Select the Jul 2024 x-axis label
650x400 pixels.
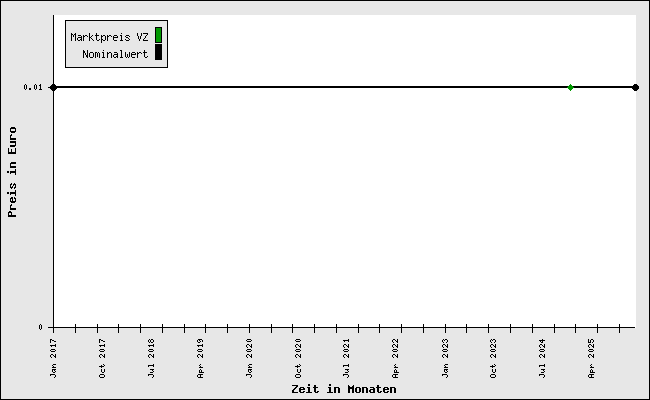coord(543,358)
